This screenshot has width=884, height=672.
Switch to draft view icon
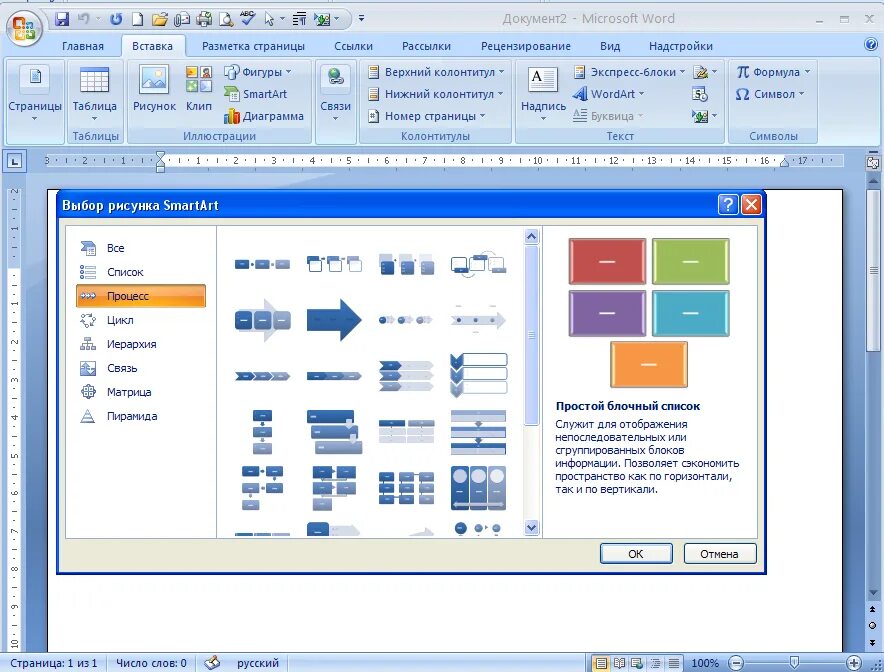click(x=673, y=663)
